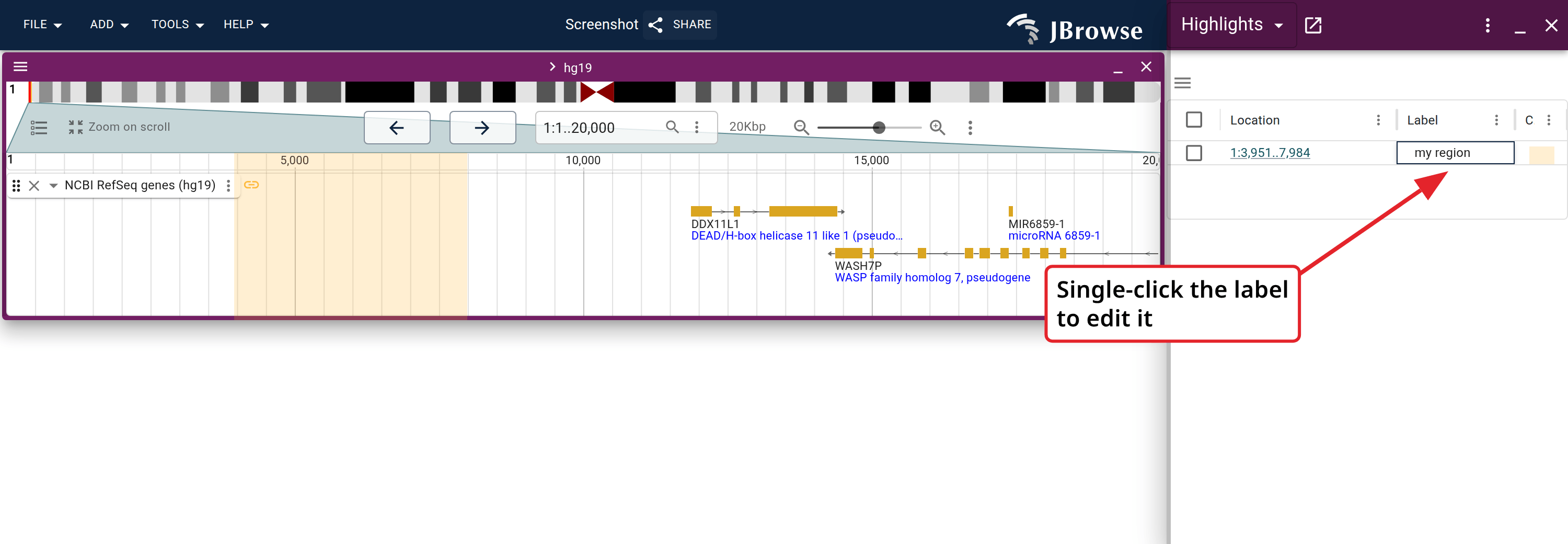Click the highlight color swatch in the row
This screenshot has height=544, width=1568.
1541,155
